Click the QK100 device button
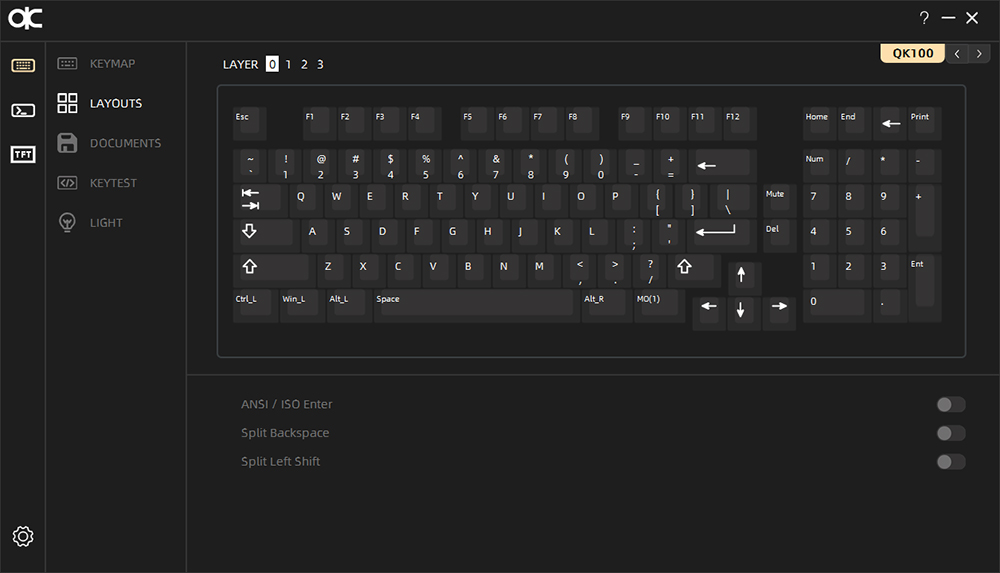The image size is (1000, 573). tap(913, 53)
